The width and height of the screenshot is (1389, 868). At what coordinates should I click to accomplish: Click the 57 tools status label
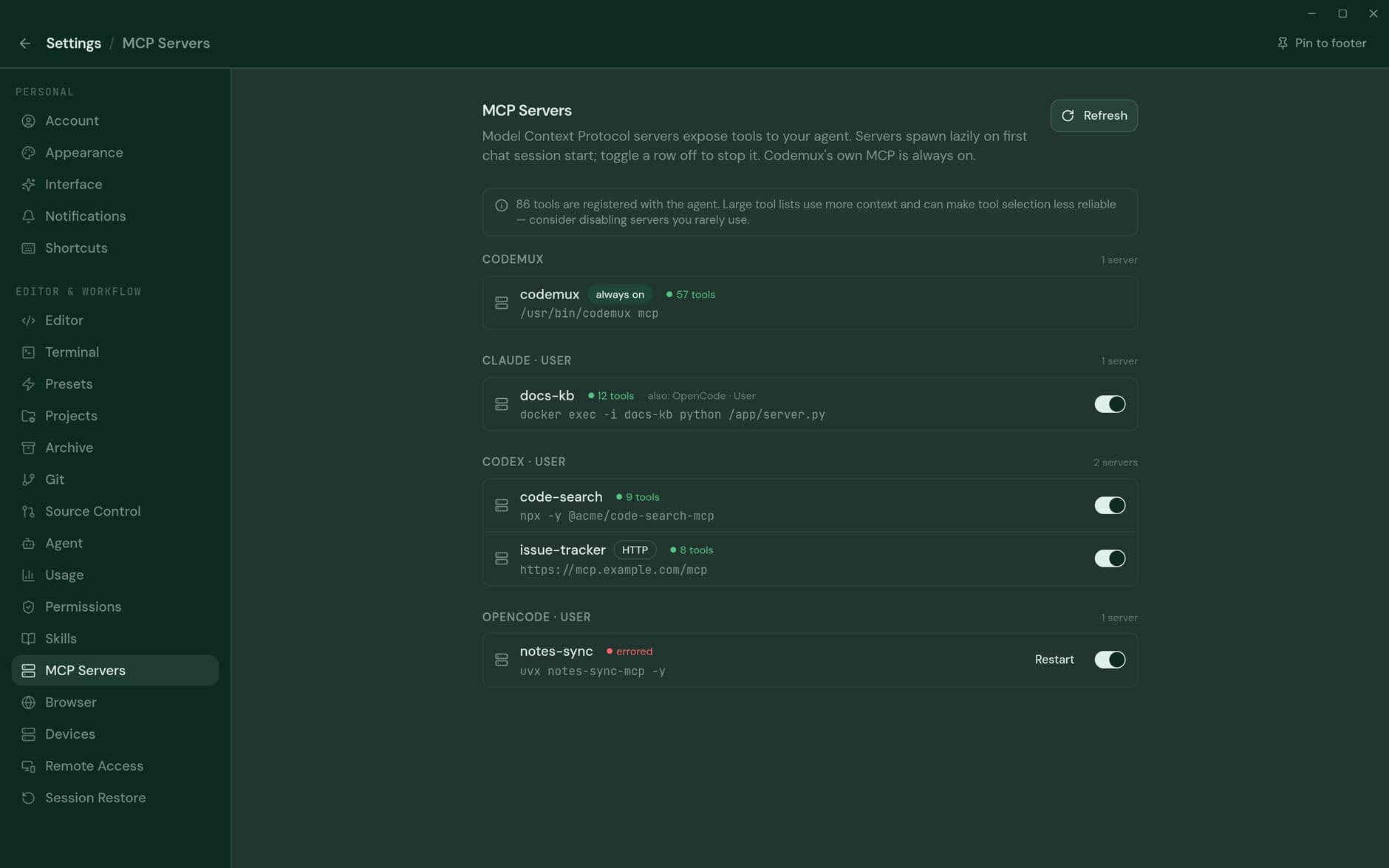pos(691,295)
